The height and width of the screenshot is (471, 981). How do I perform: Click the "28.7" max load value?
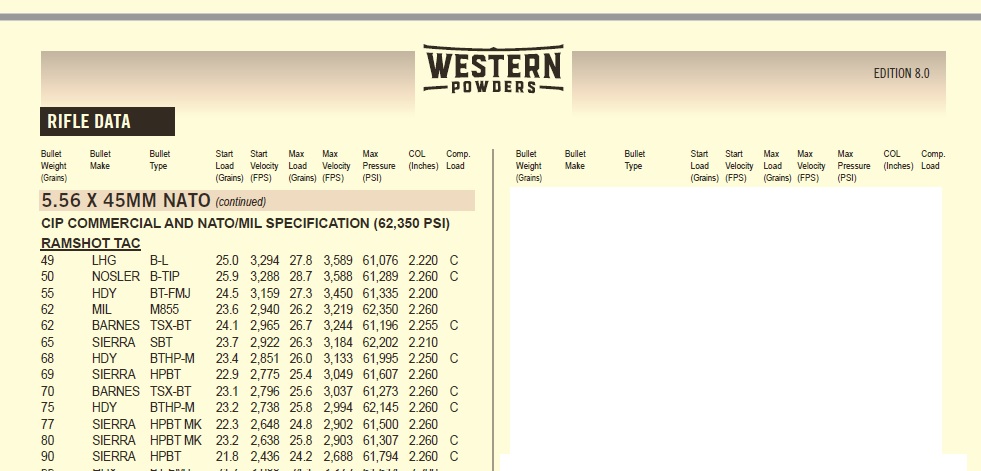point(300,276)
